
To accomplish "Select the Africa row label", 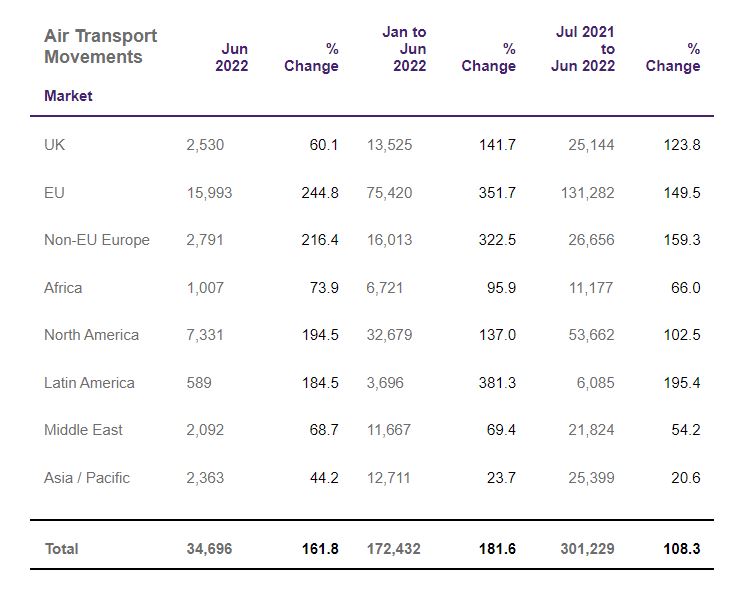I will 63,288.
